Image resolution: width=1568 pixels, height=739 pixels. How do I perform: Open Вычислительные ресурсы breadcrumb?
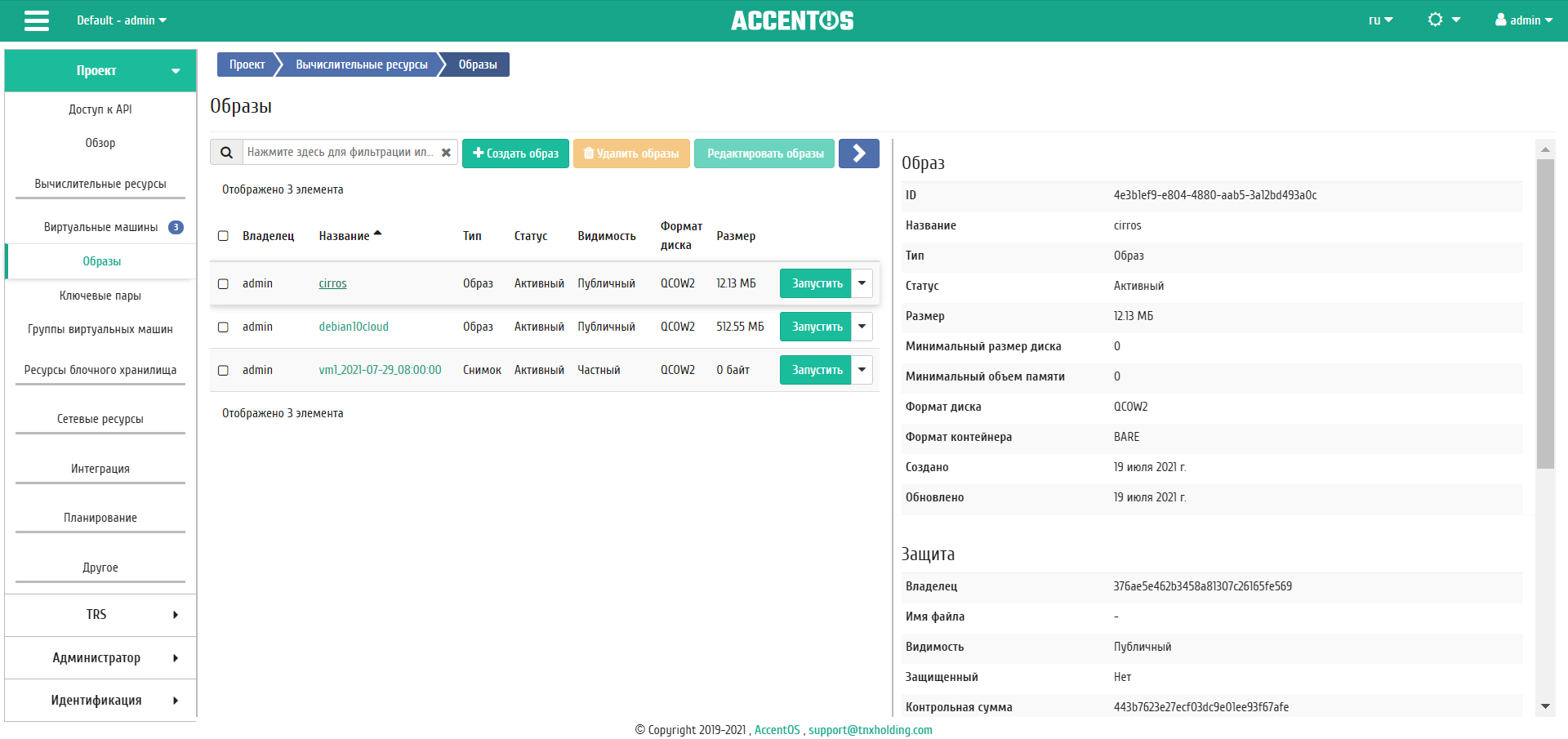click(361, 65)
